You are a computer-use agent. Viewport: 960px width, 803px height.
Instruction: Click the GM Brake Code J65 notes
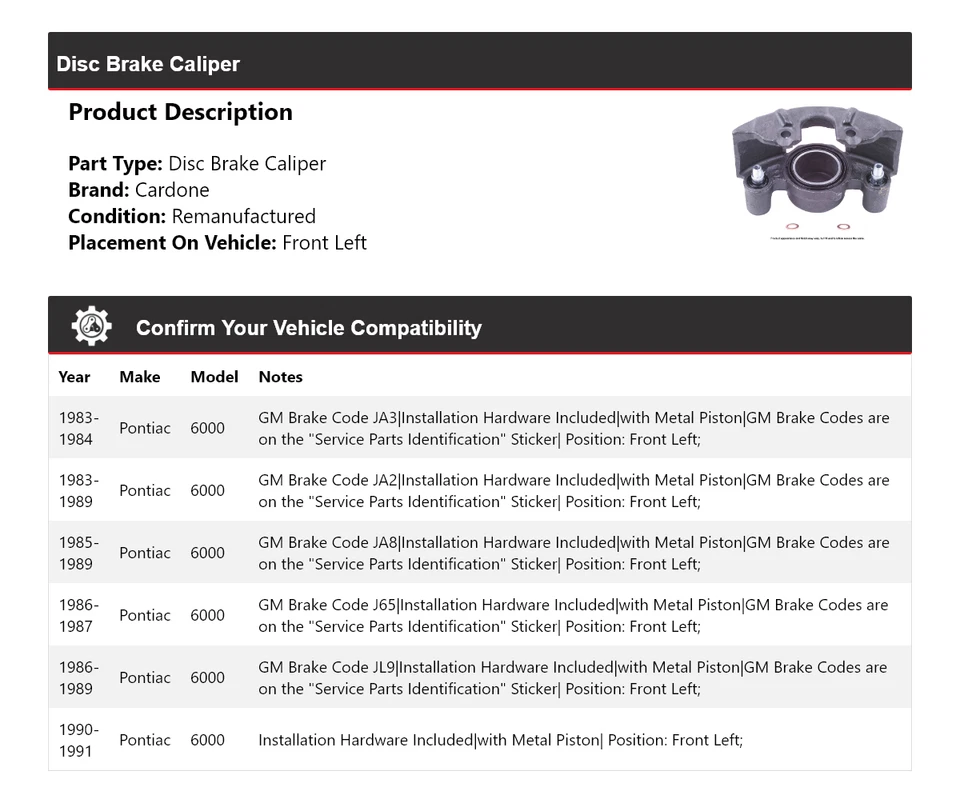[573, 615]
